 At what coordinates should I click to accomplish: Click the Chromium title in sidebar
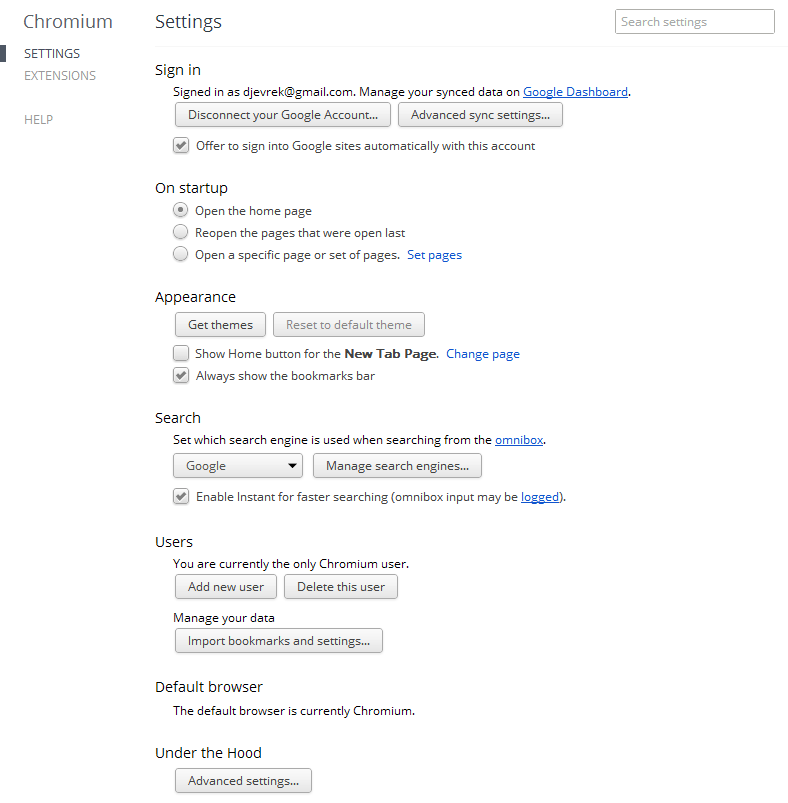click(x=68, y=22)
